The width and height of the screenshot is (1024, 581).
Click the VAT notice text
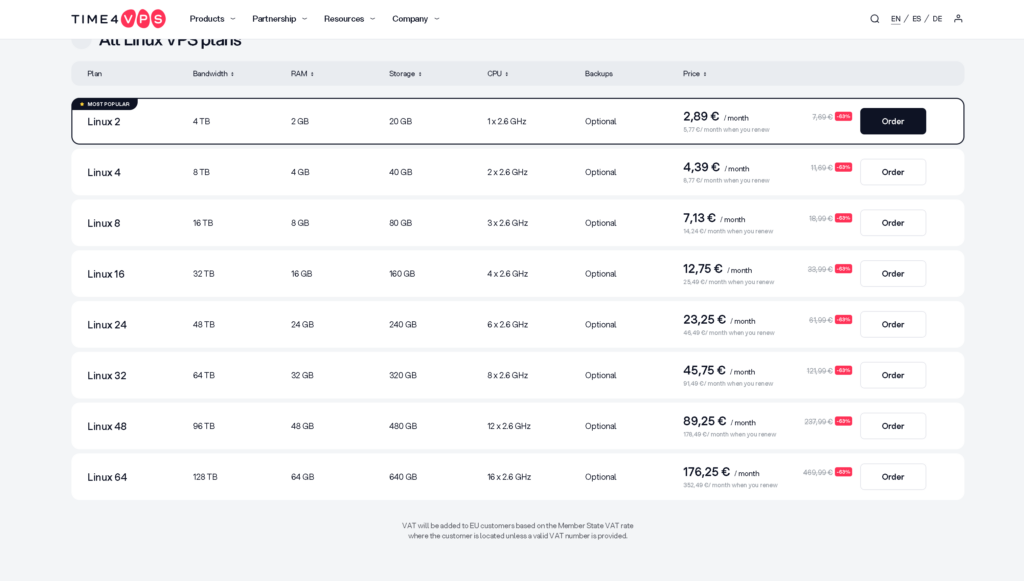518,531
